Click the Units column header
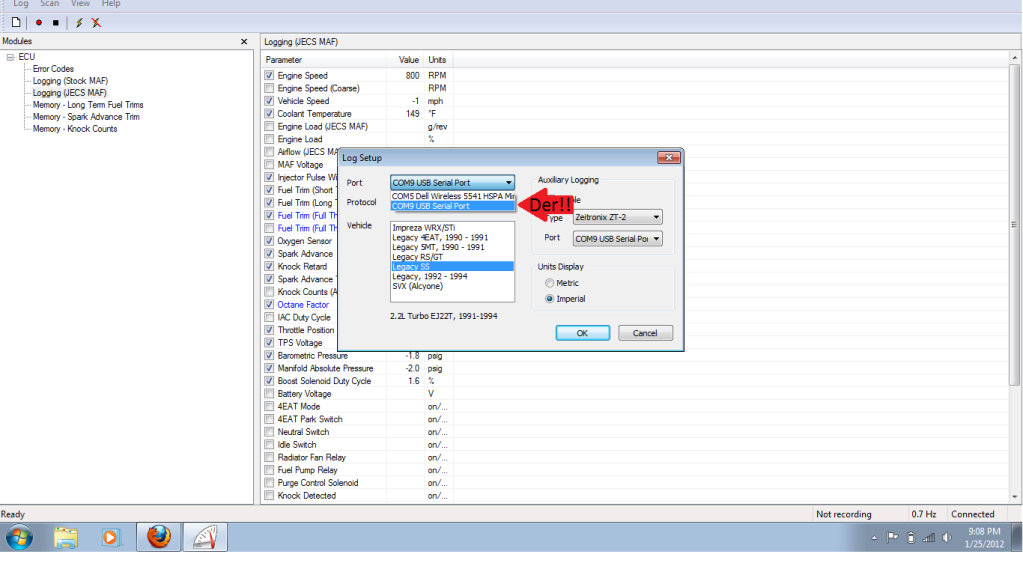Viewport: 1023px width, 575px height. [438, 59]
